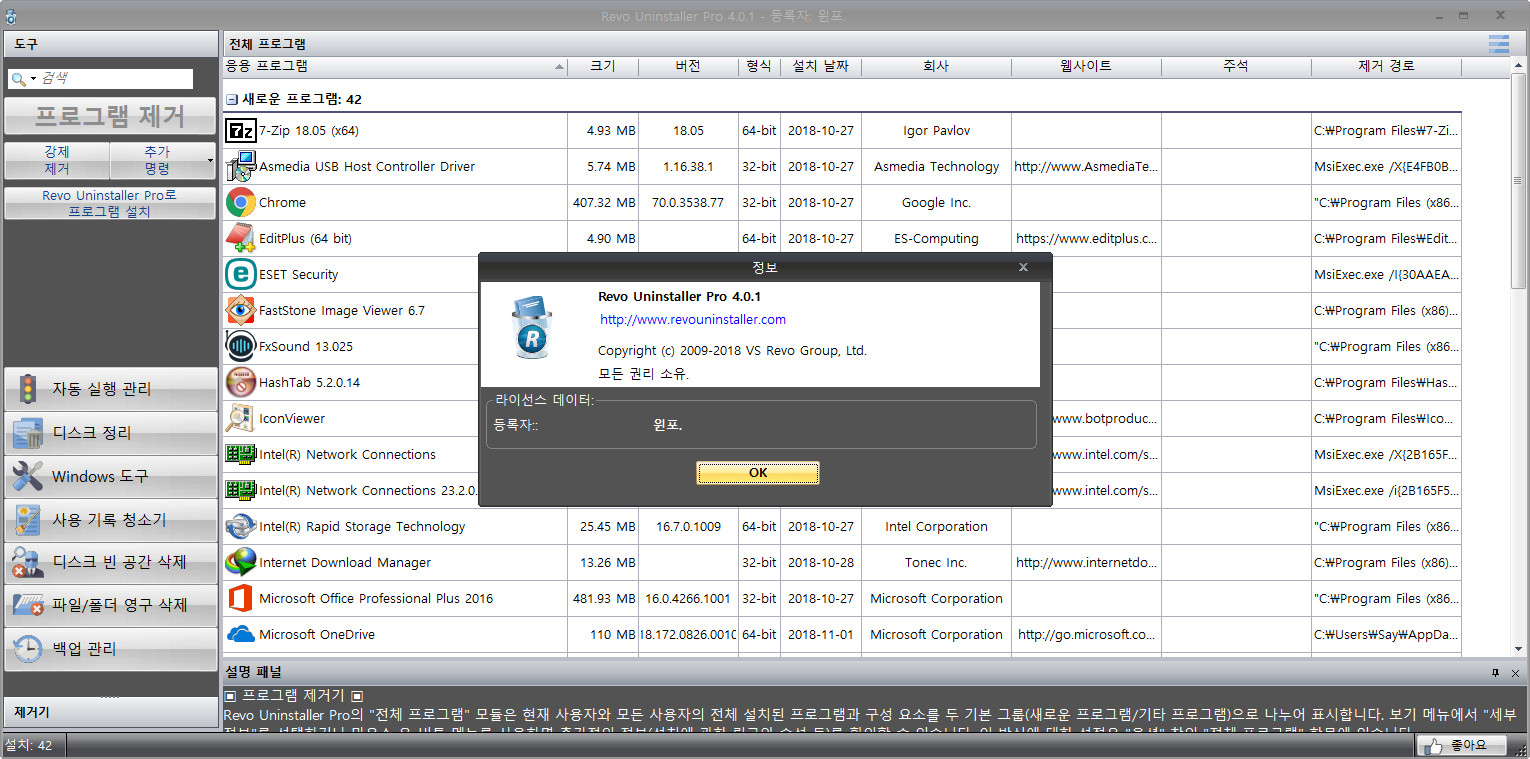Click the http://go.microsoft.co... website cell
Viewport: 1530px width, 759px height.
click(1086, 634)
